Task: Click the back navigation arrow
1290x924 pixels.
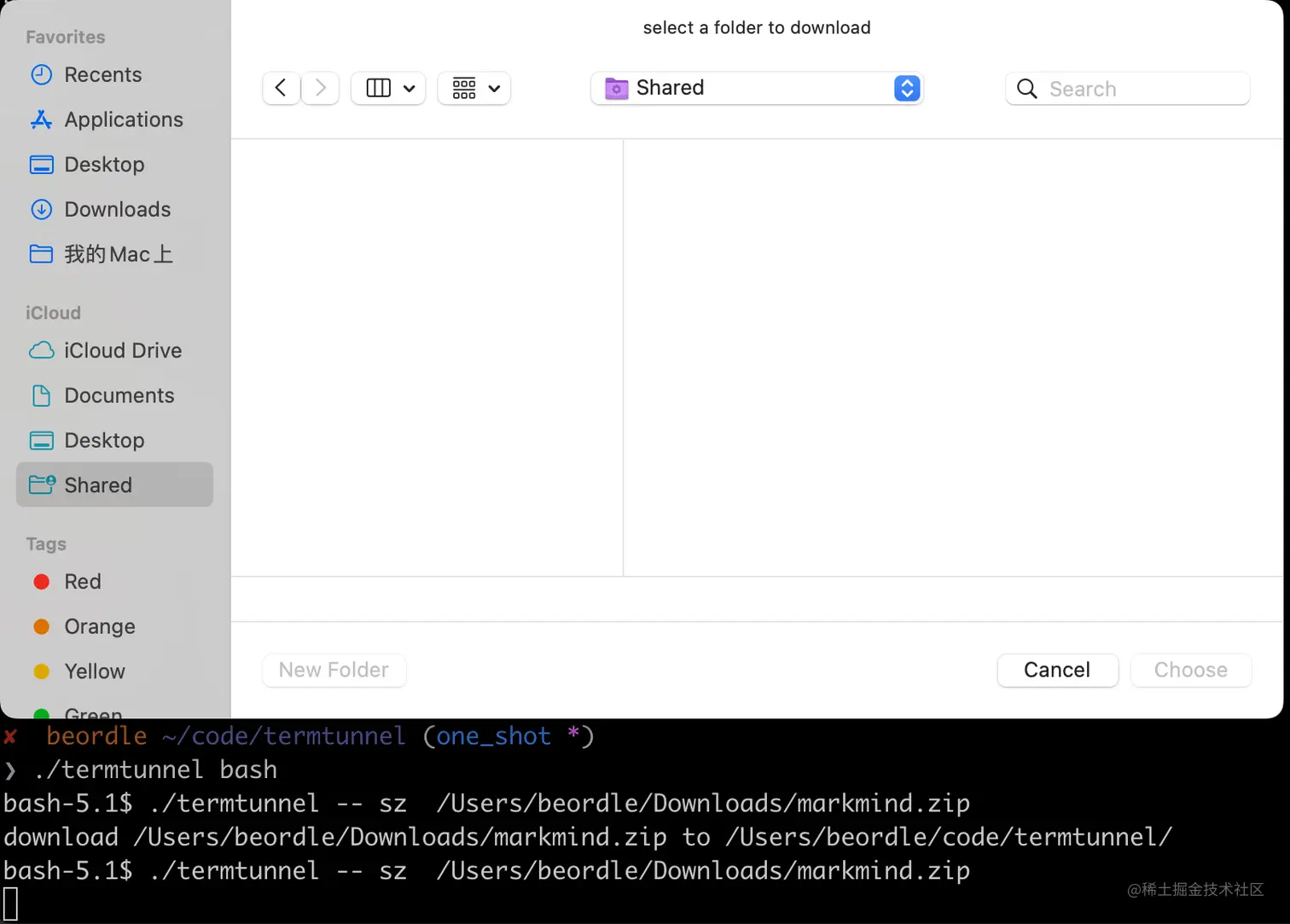Action: click(x=281, y=88)
